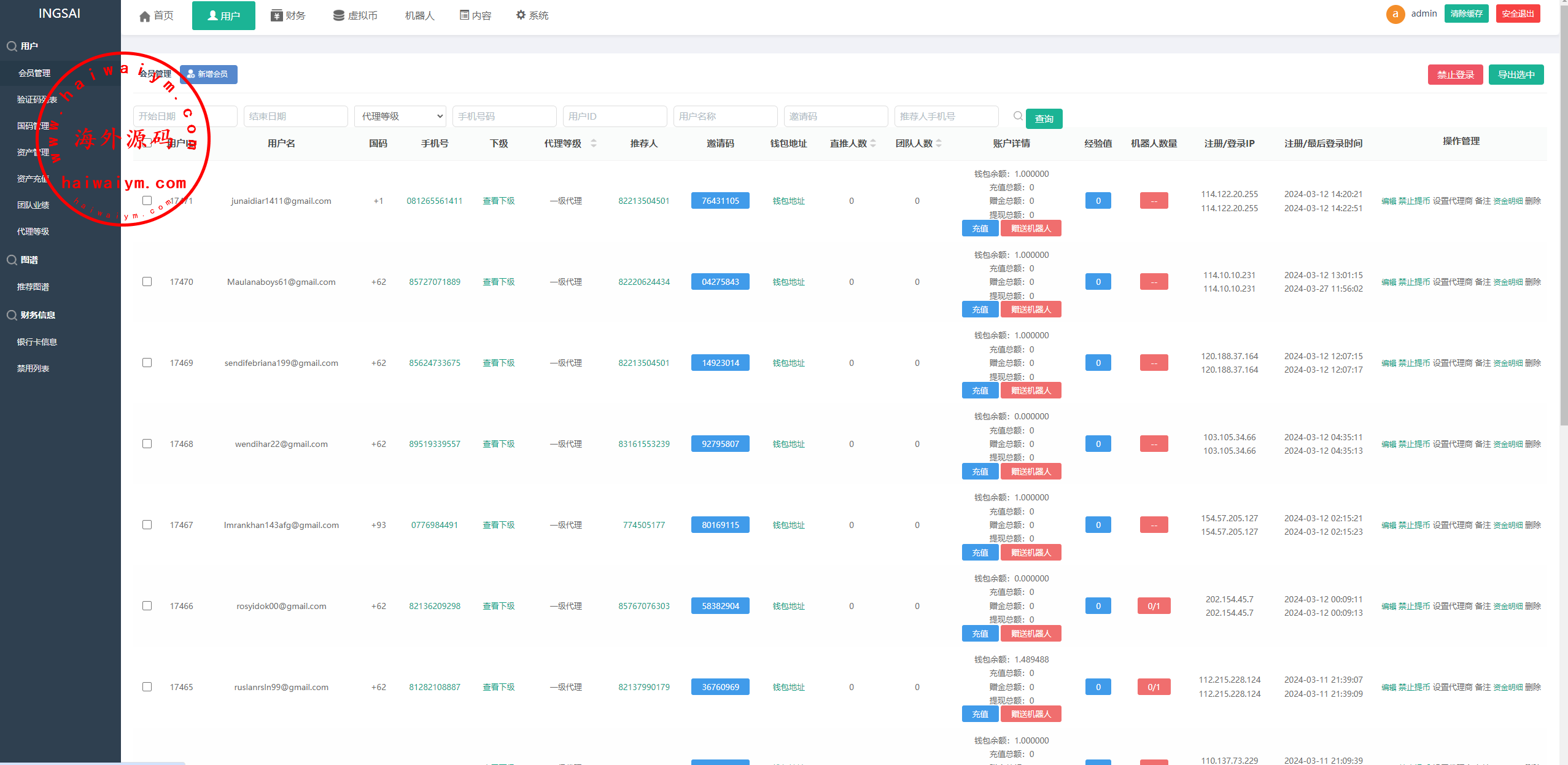
Task: Open the virtual currency (虚拟币) stack icon
Action: [338, 16]
